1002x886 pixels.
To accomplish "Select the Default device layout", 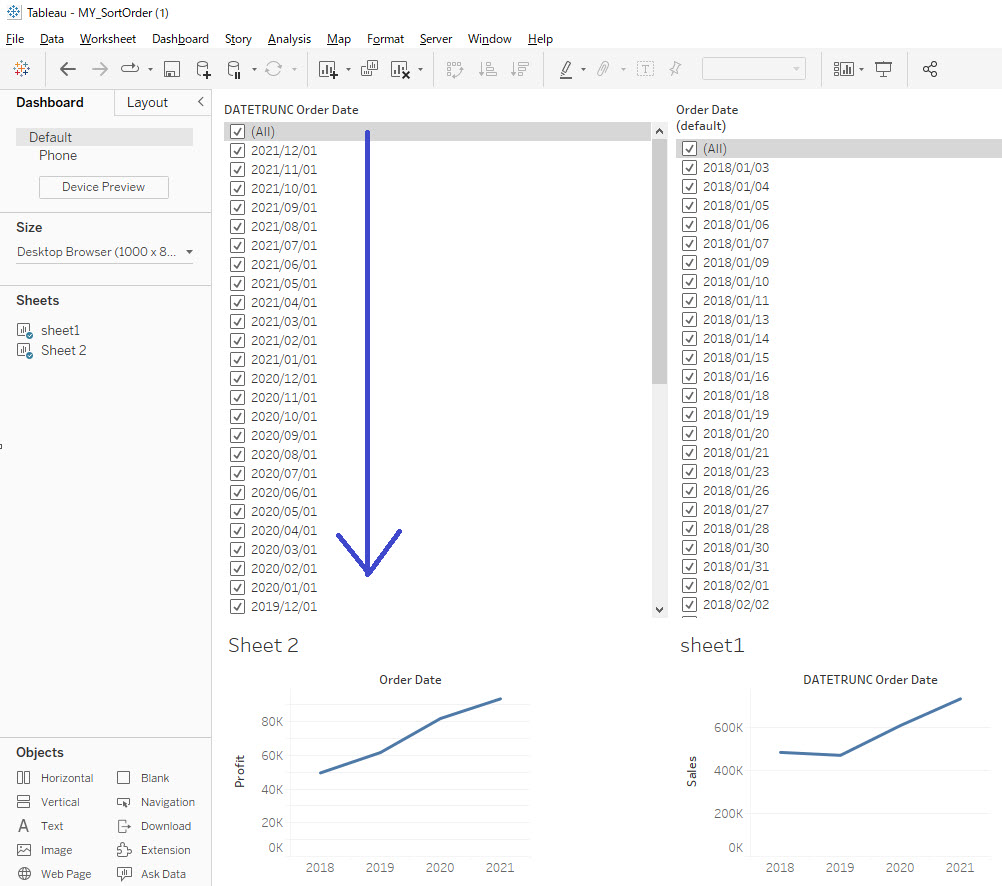I will 104,137.
